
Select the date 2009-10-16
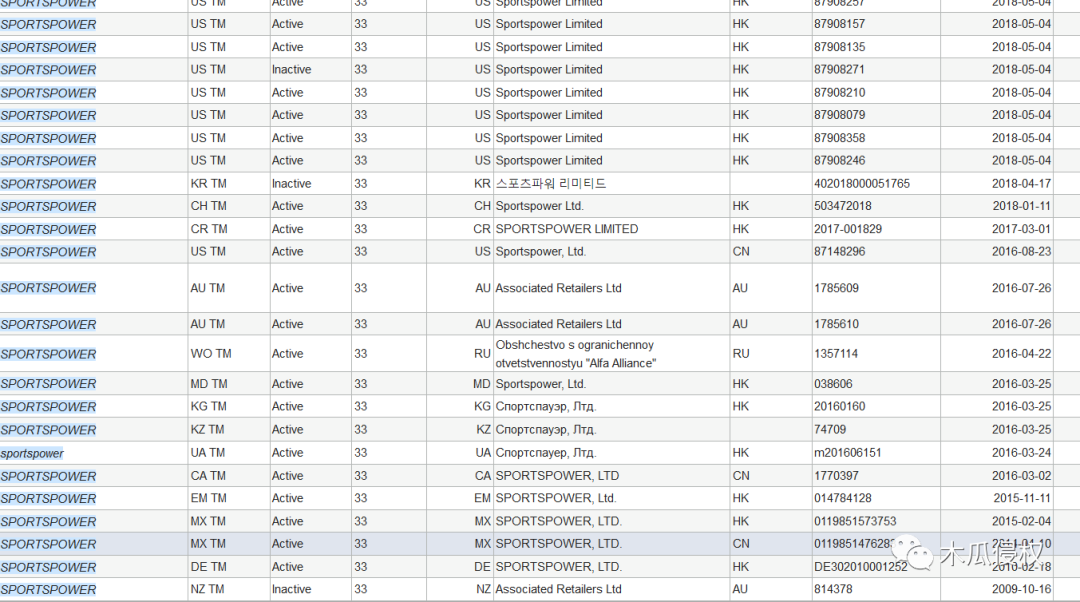(1021, 589)
